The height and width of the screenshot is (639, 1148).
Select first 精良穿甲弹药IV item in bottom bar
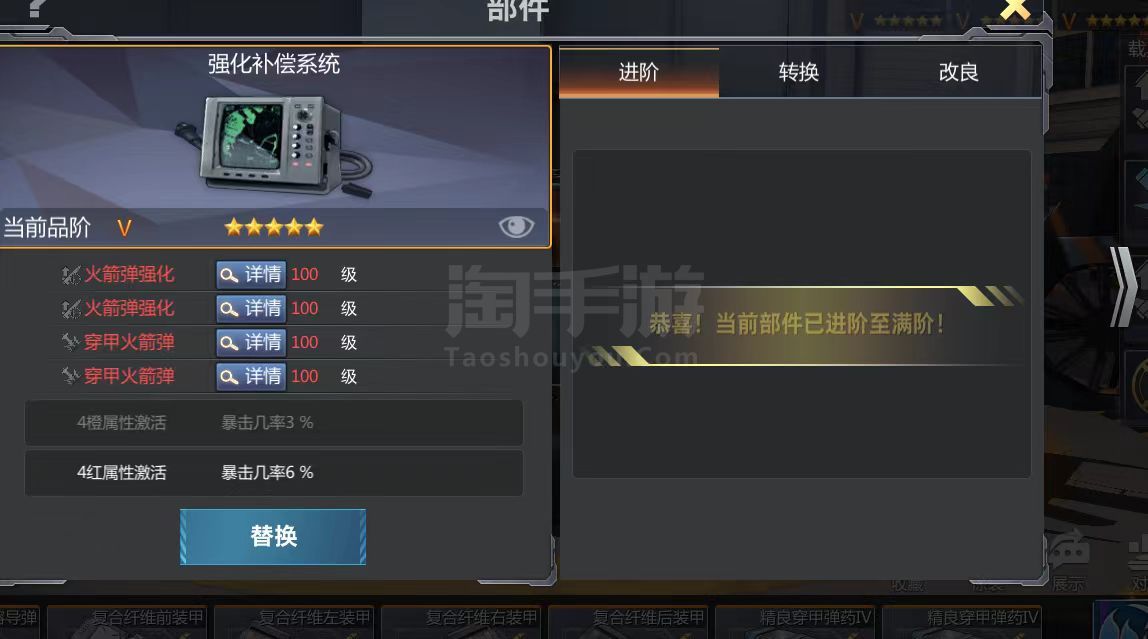pyautogui.click(x=796, y=621)
